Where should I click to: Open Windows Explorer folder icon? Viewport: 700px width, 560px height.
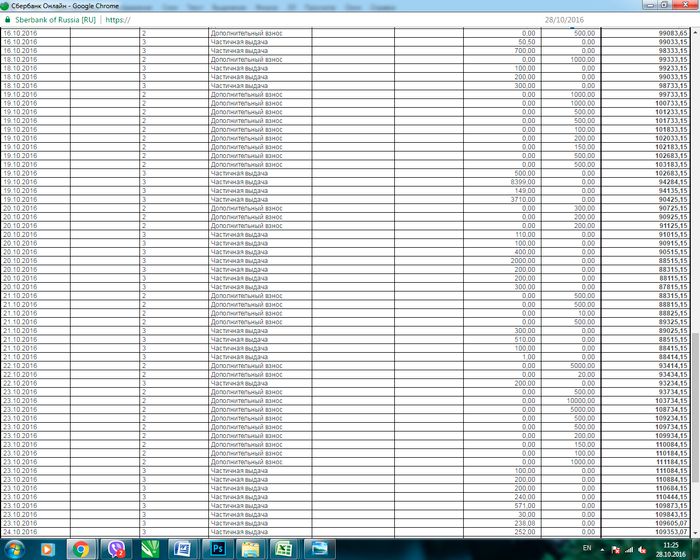250,549
